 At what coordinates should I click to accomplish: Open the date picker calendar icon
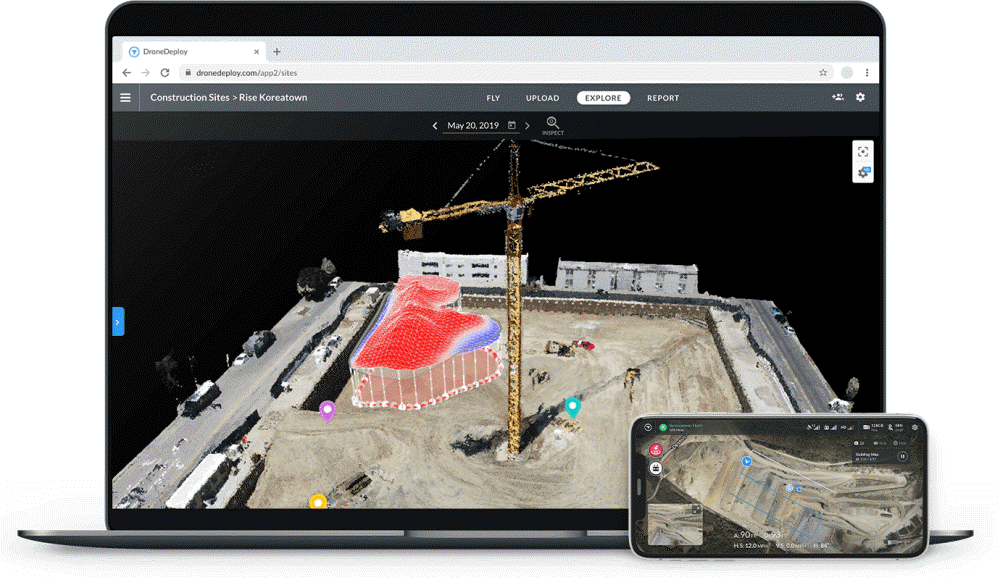(x=512, y=126)
